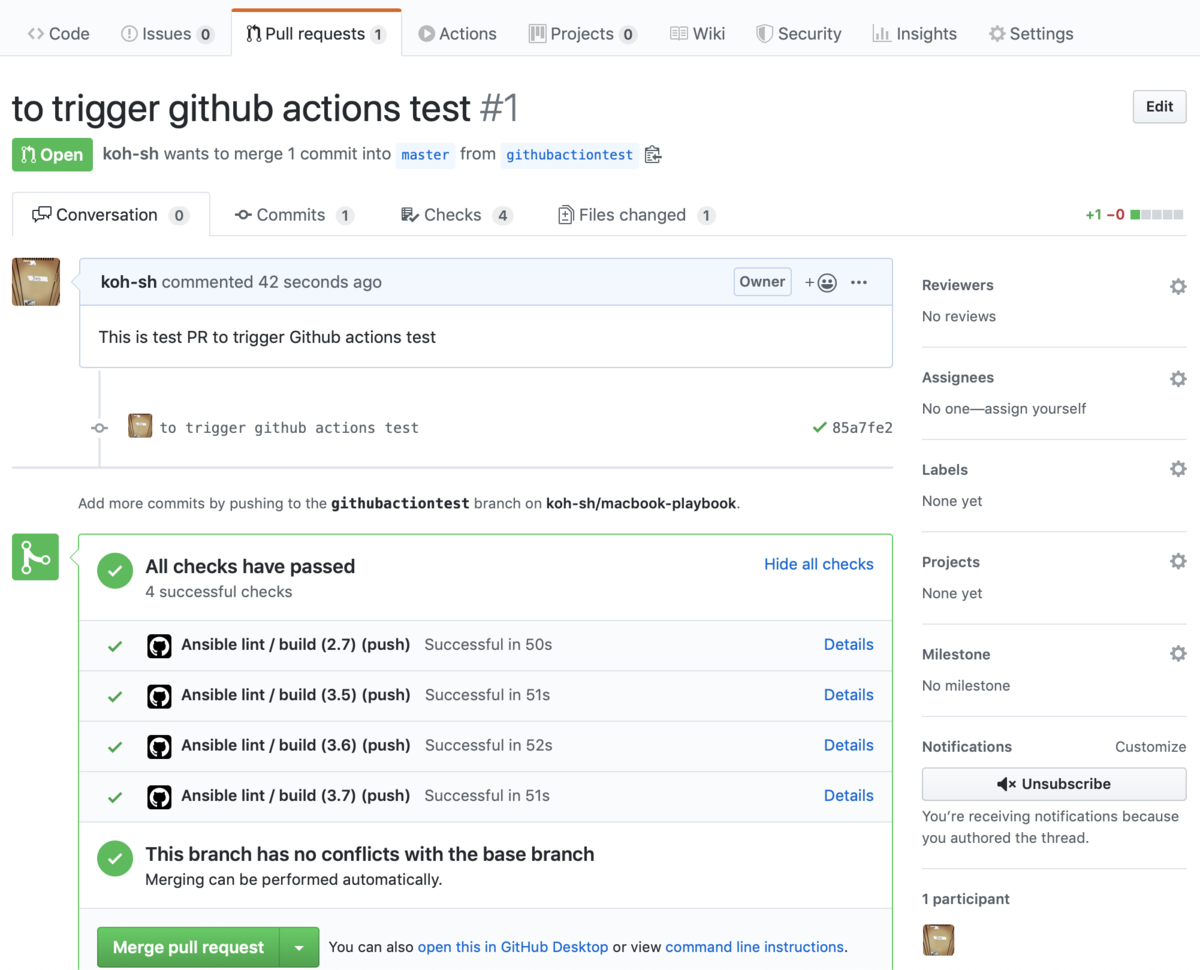Open the Commits tab

coord(294,215)
